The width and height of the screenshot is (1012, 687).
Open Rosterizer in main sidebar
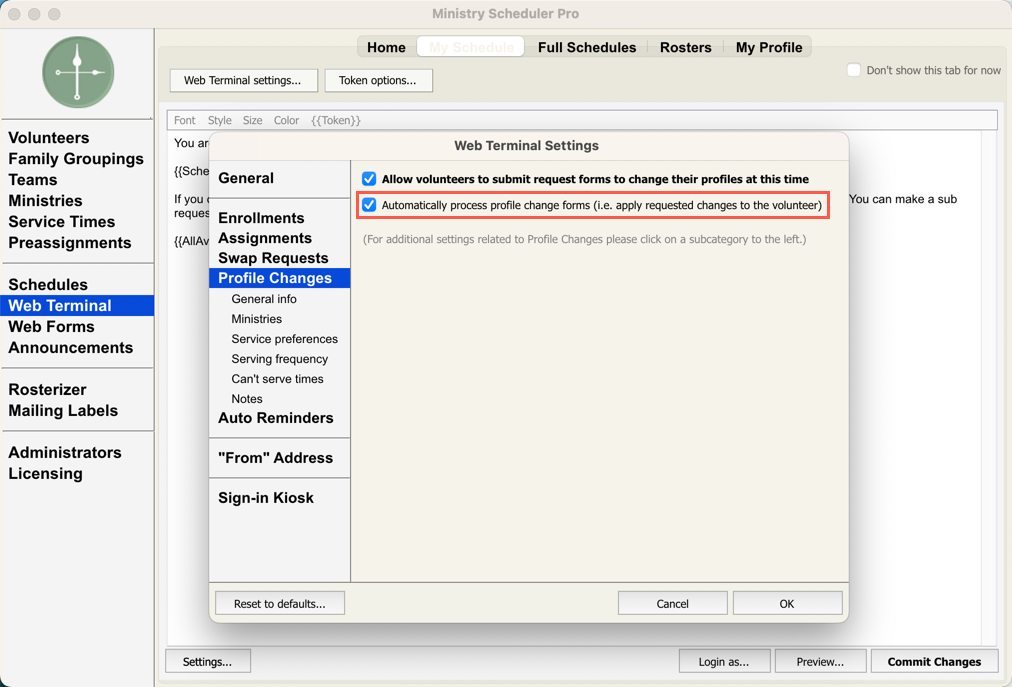pos(77,389)
